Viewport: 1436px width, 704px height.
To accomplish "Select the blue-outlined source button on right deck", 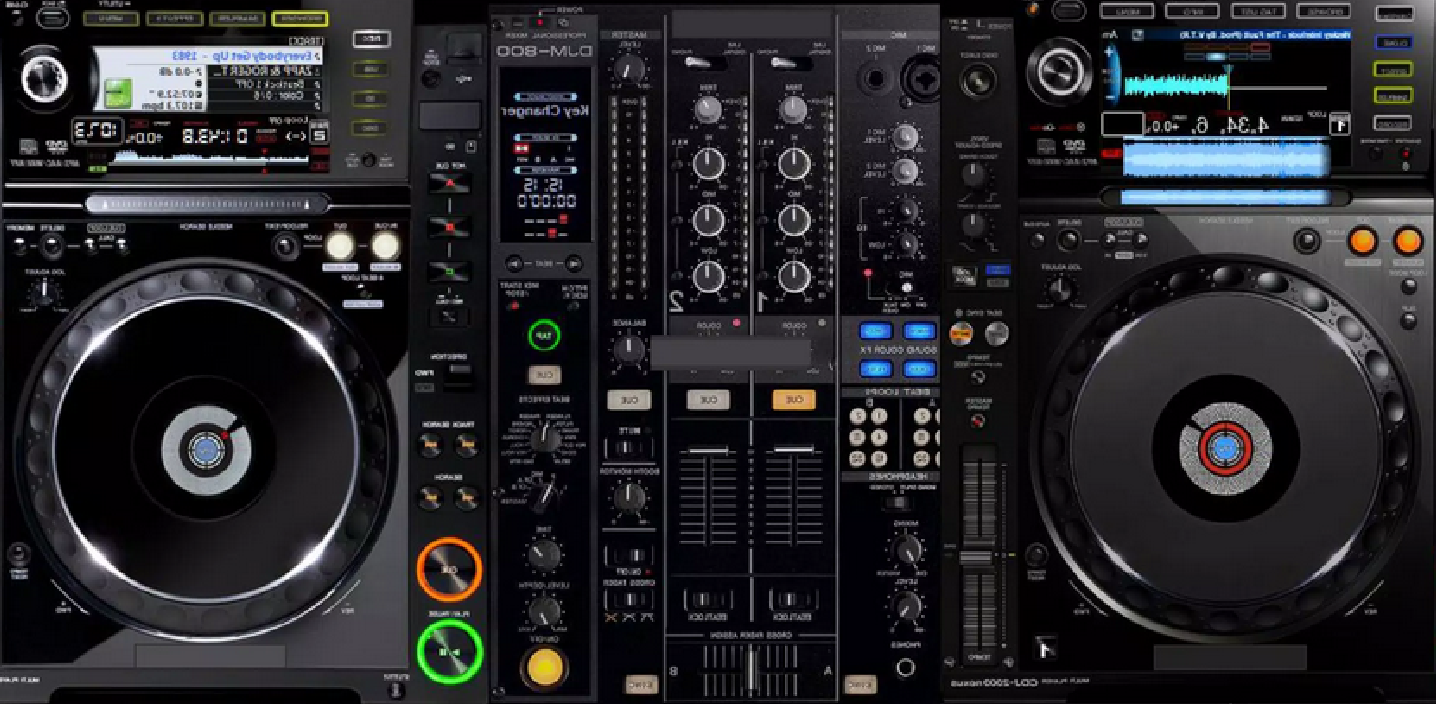I will point(1393,43).
